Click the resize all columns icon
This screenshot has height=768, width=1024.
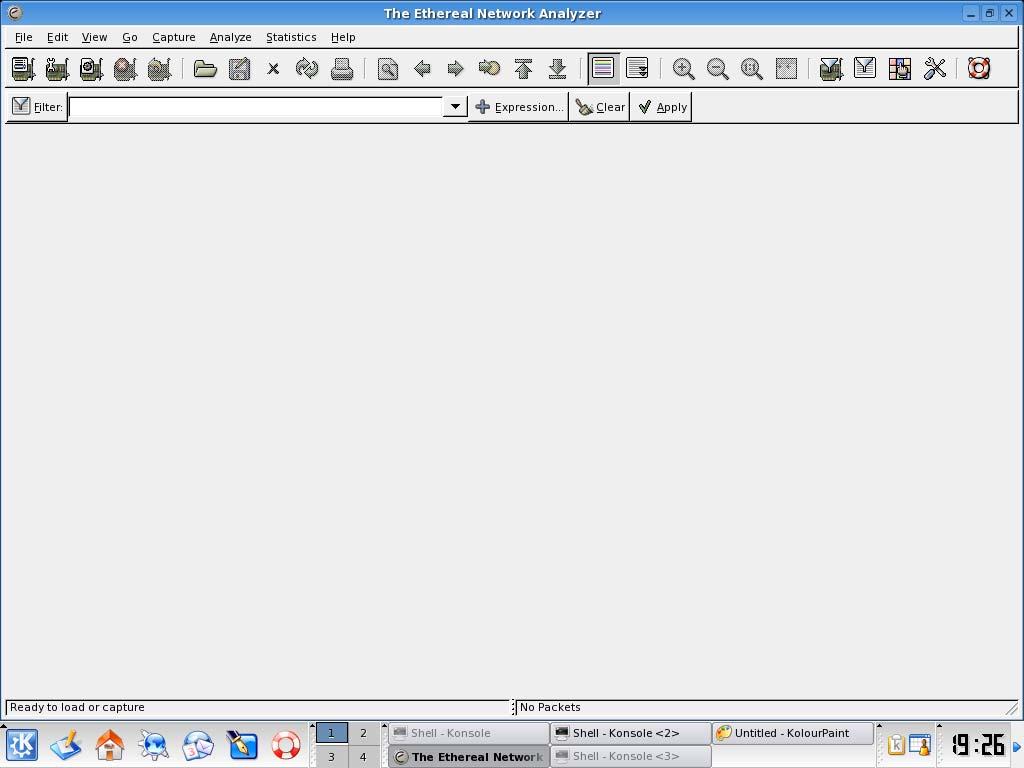(786, 69)
